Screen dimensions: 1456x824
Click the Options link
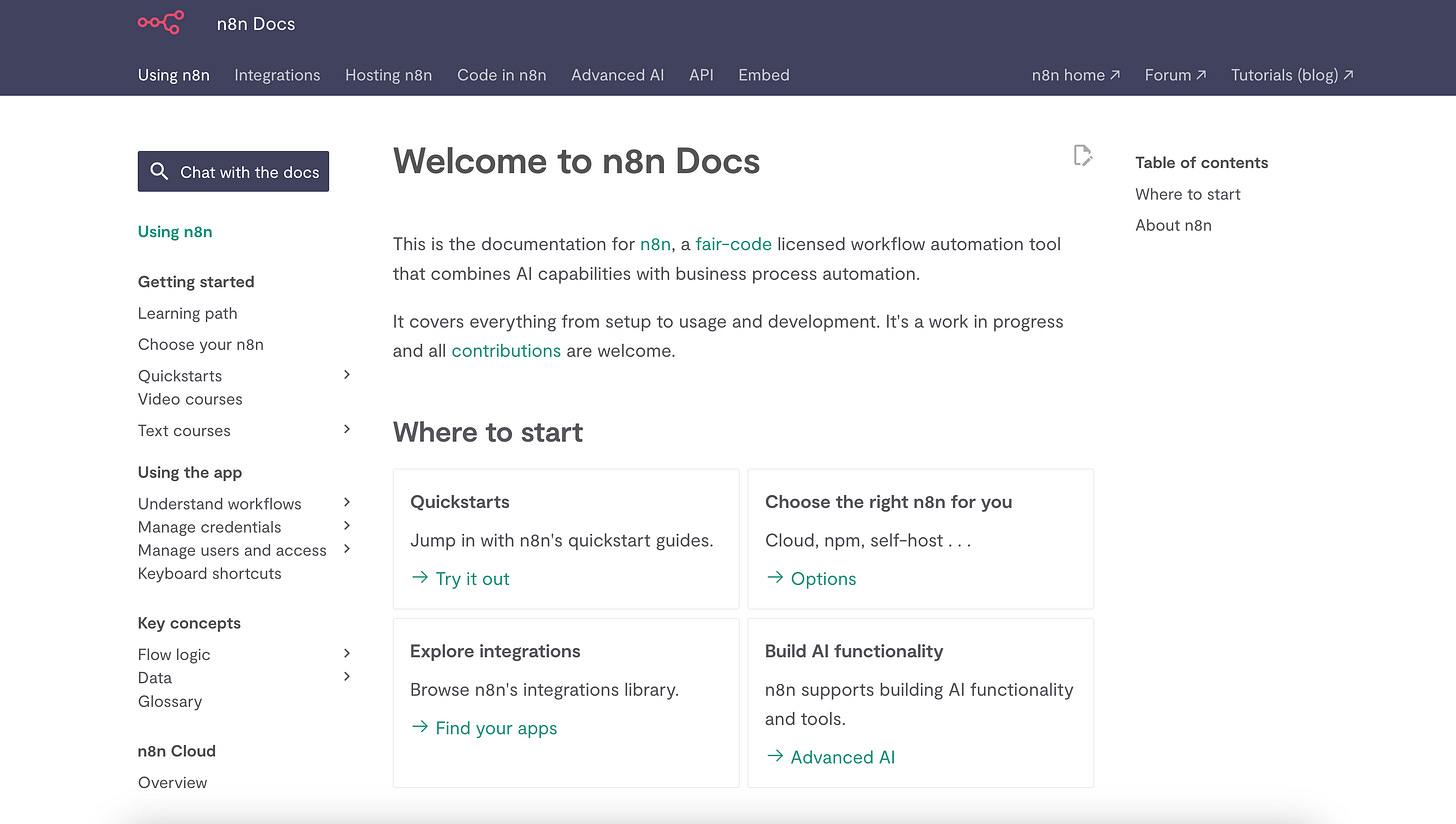point(824,579)
